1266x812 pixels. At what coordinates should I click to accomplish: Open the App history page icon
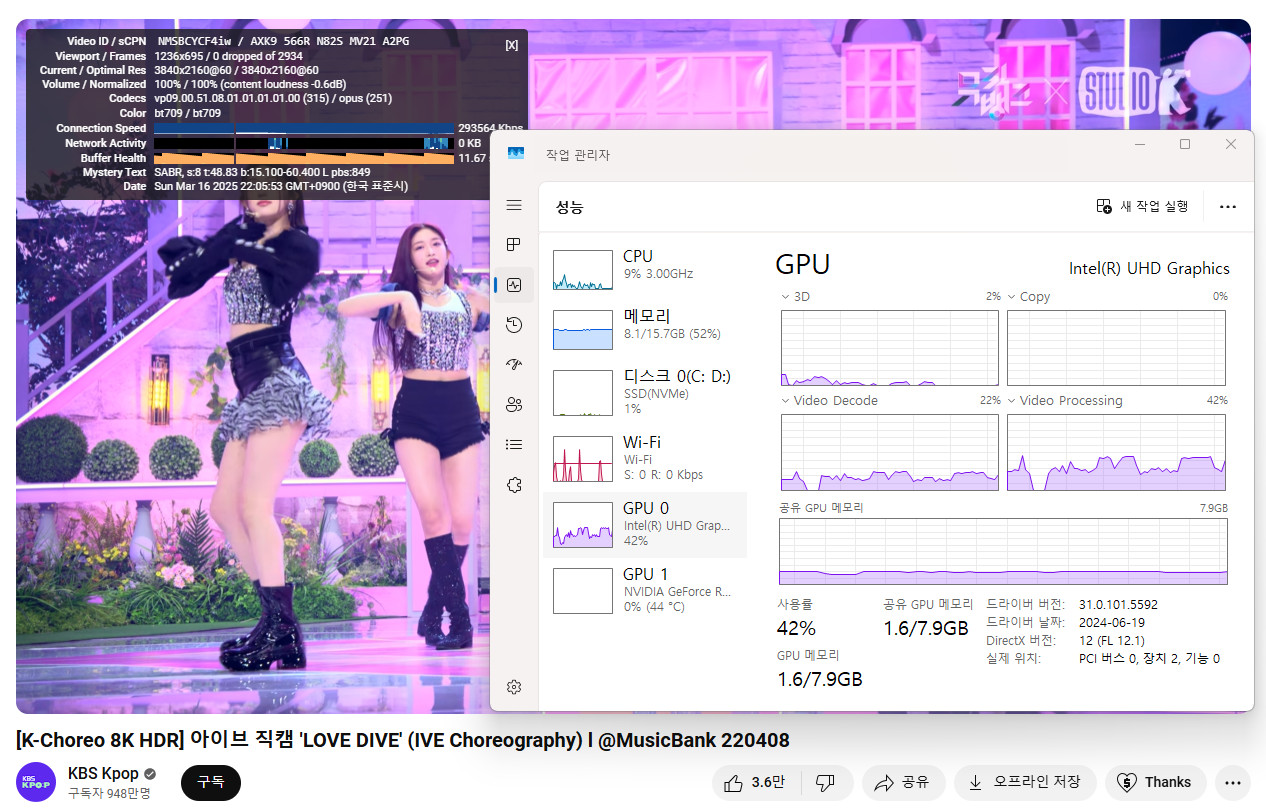coord(514,325)
